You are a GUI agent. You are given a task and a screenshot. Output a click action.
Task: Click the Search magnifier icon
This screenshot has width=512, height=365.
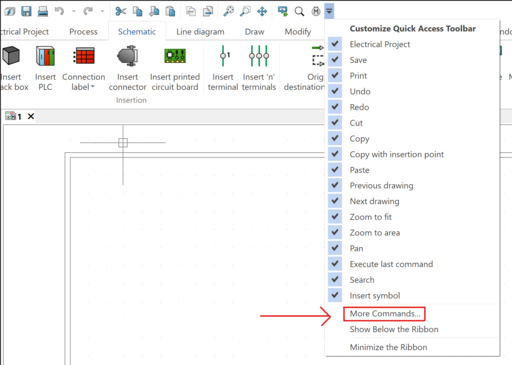299,11
